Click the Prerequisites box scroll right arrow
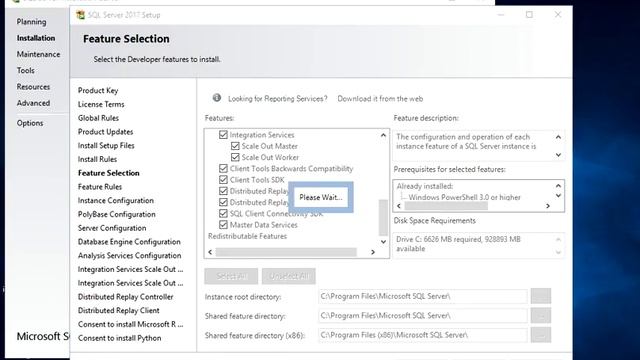 [548, 206]
